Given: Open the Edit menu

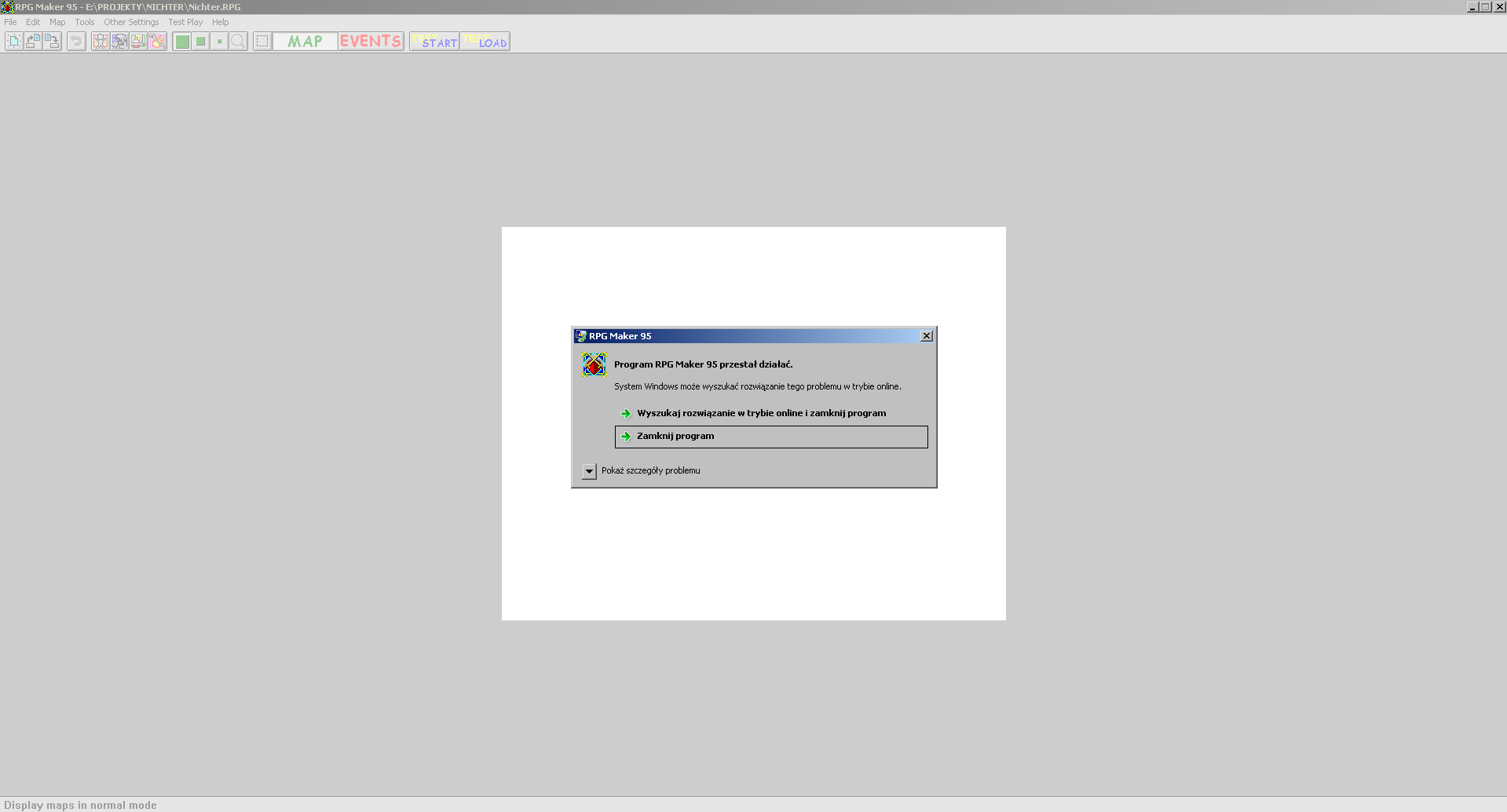Looking at the screenshot, I should coord(33,22).
